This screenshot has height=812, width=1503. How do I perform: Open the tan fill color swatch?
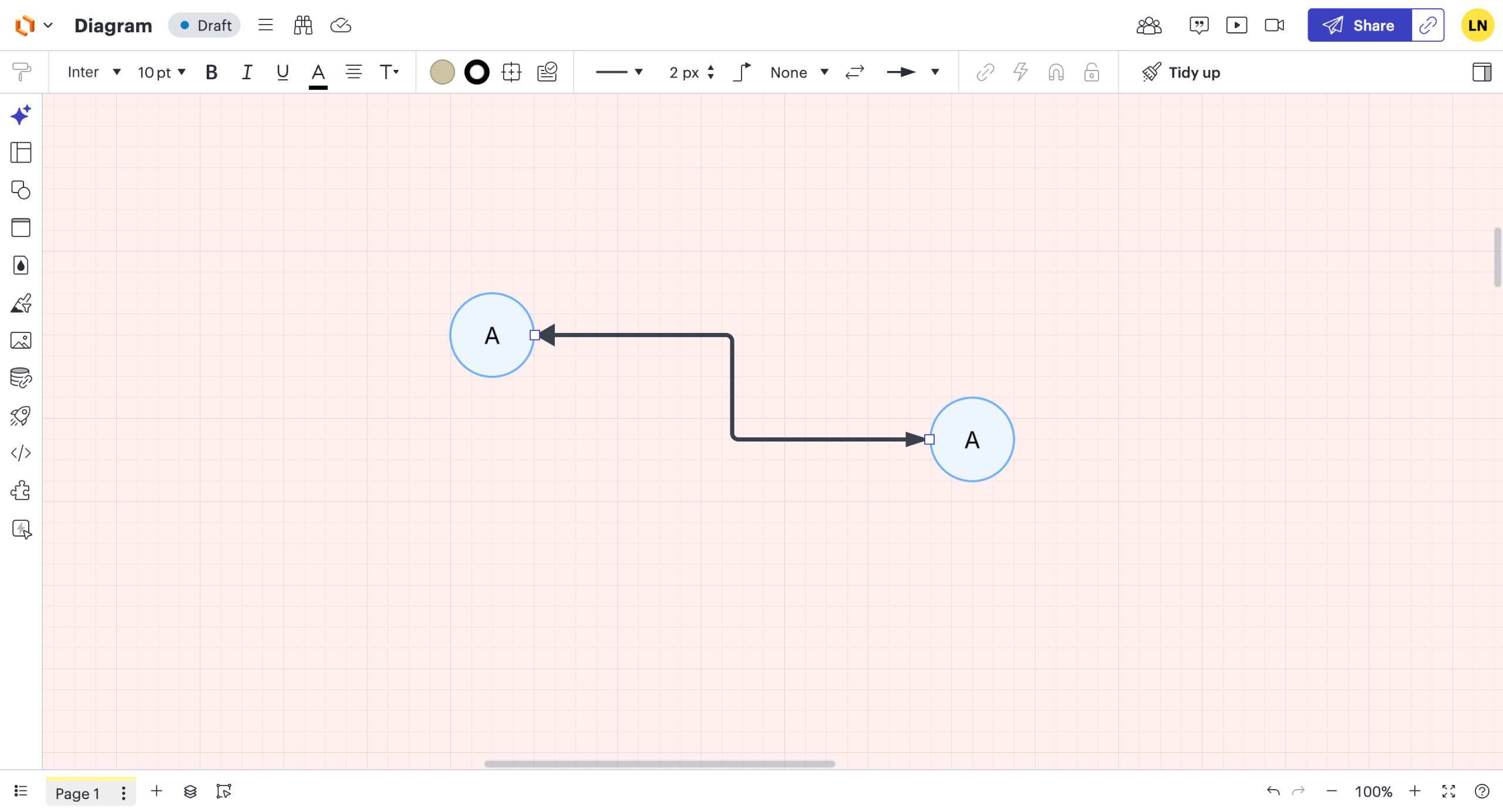click(442, 72)
